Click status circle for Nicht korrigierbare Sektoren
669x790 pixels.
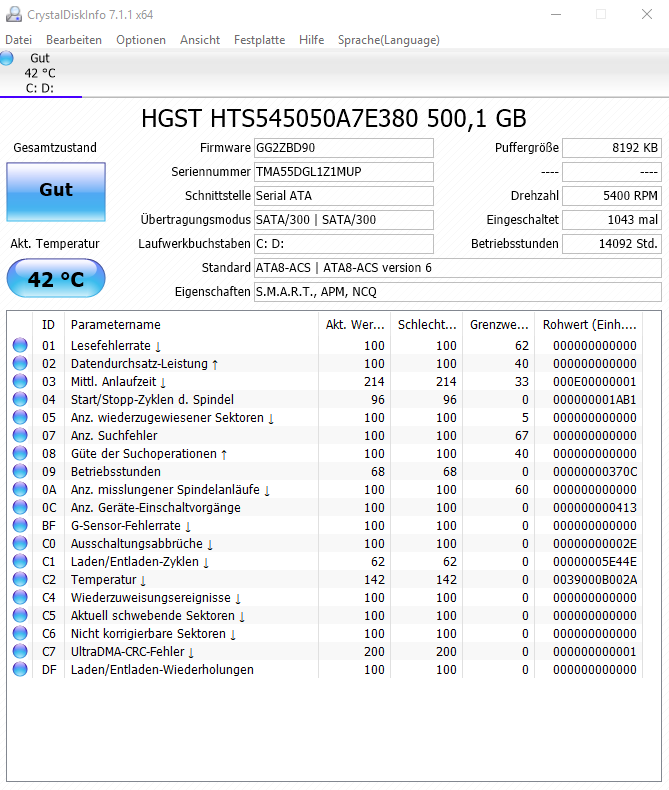[20, 633]
